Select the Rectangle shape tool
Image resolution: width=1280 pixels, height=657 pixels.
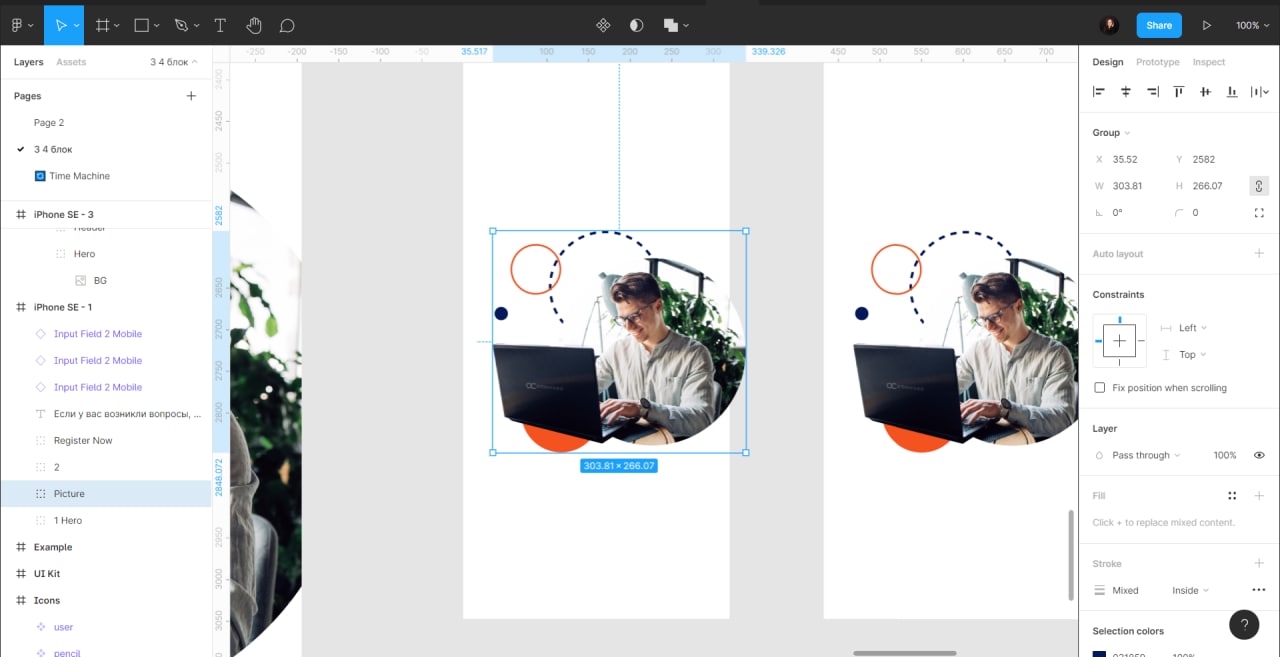pyautogui.click(x=142, y=25)
